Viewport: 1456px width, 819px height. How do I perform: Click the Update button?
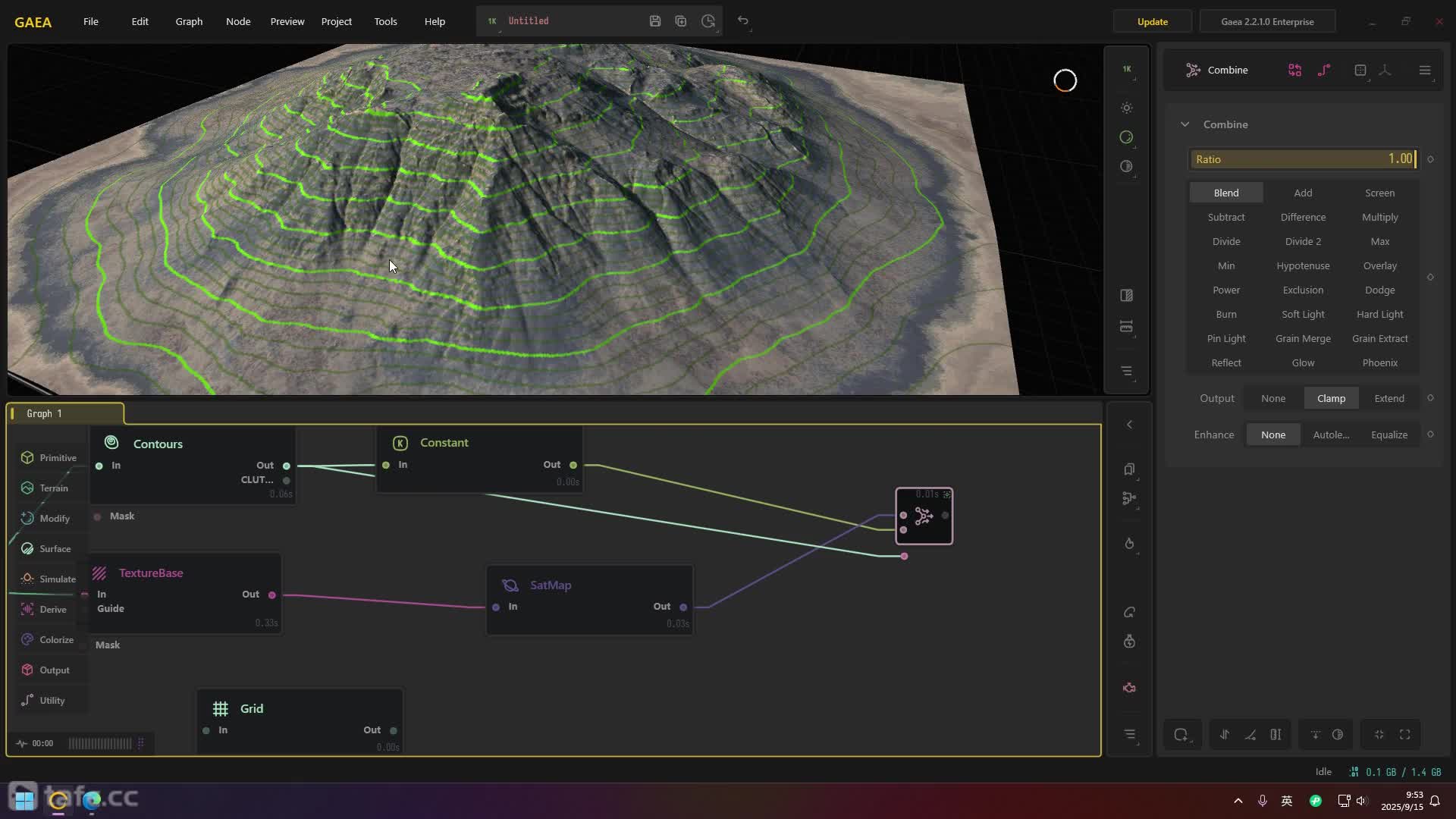(1152, 21)
